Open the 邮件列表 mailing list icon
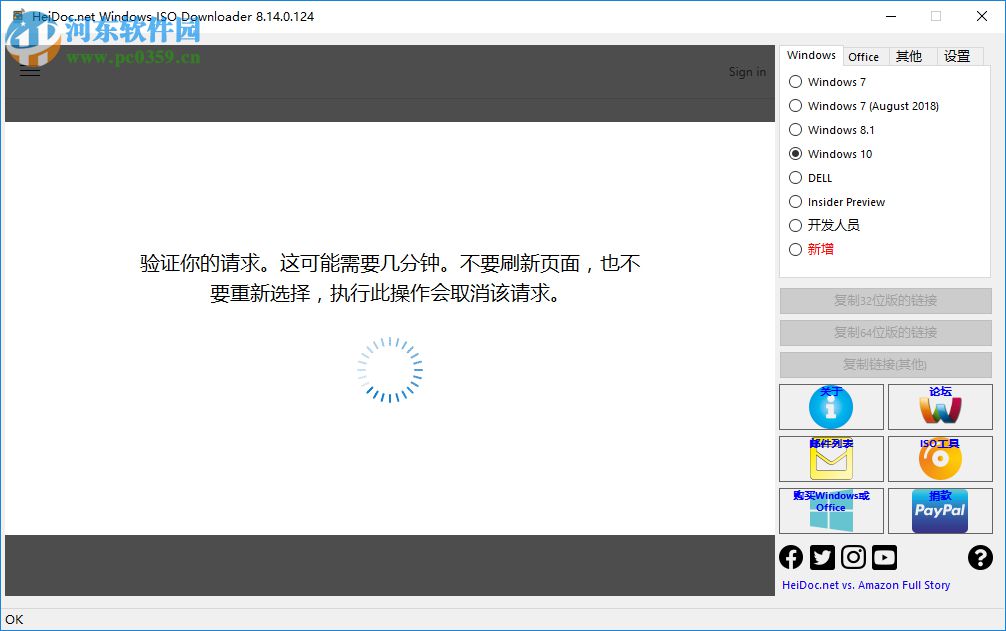The image size is (1006, 631). pos(830,459)
